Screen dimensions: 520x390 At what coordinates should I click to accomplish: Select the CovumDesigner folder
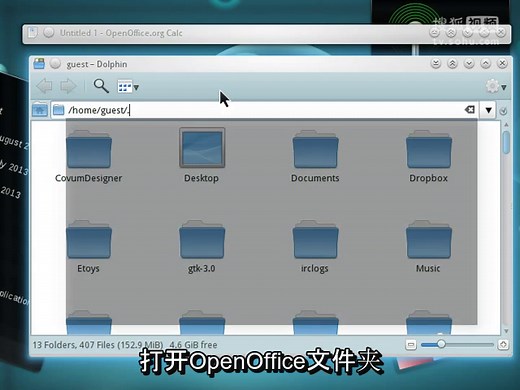click(x=89, y=156)
